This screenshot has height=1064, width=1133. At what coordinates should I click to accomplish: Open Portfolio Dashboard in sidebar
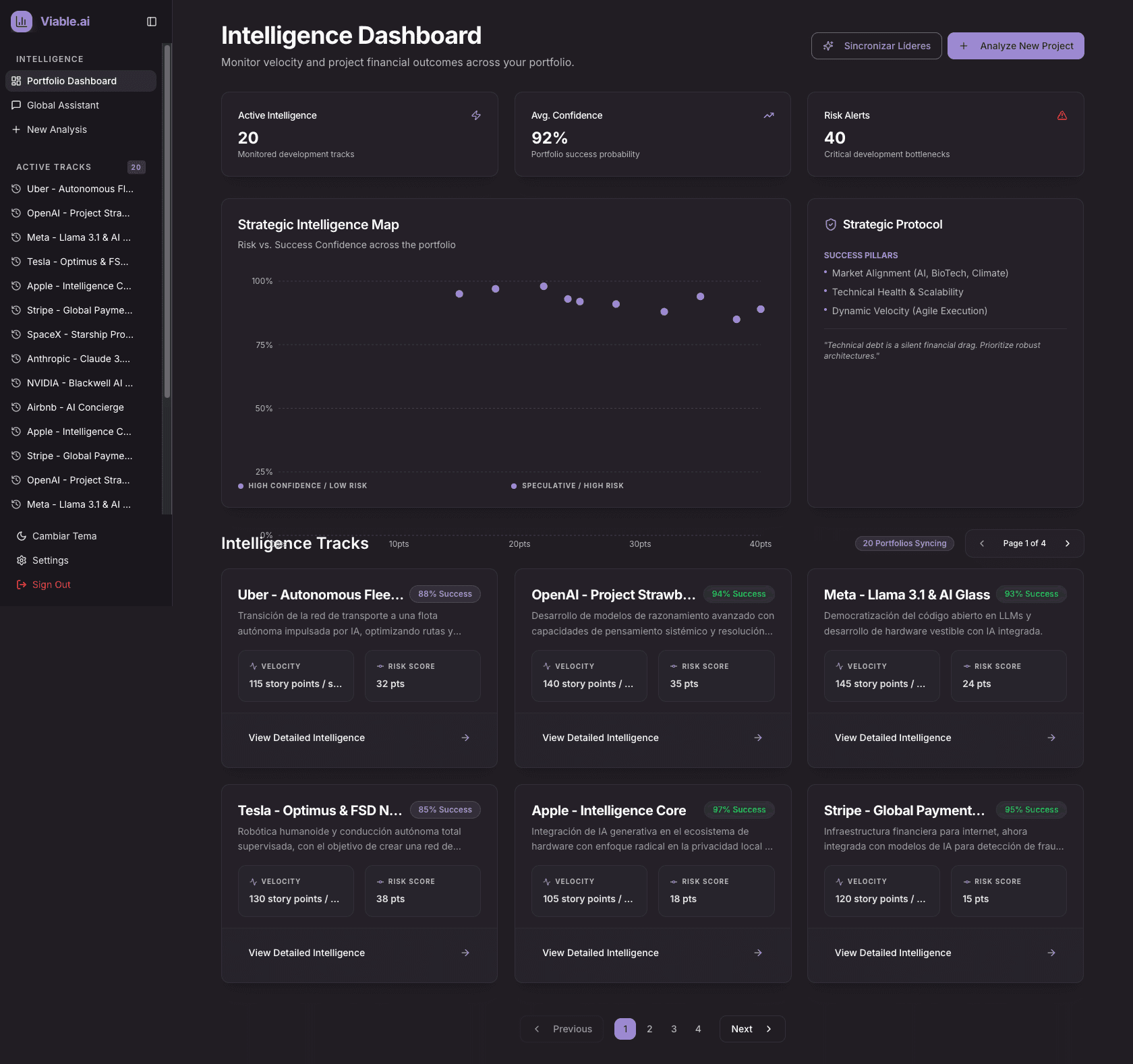coord(81,81)
